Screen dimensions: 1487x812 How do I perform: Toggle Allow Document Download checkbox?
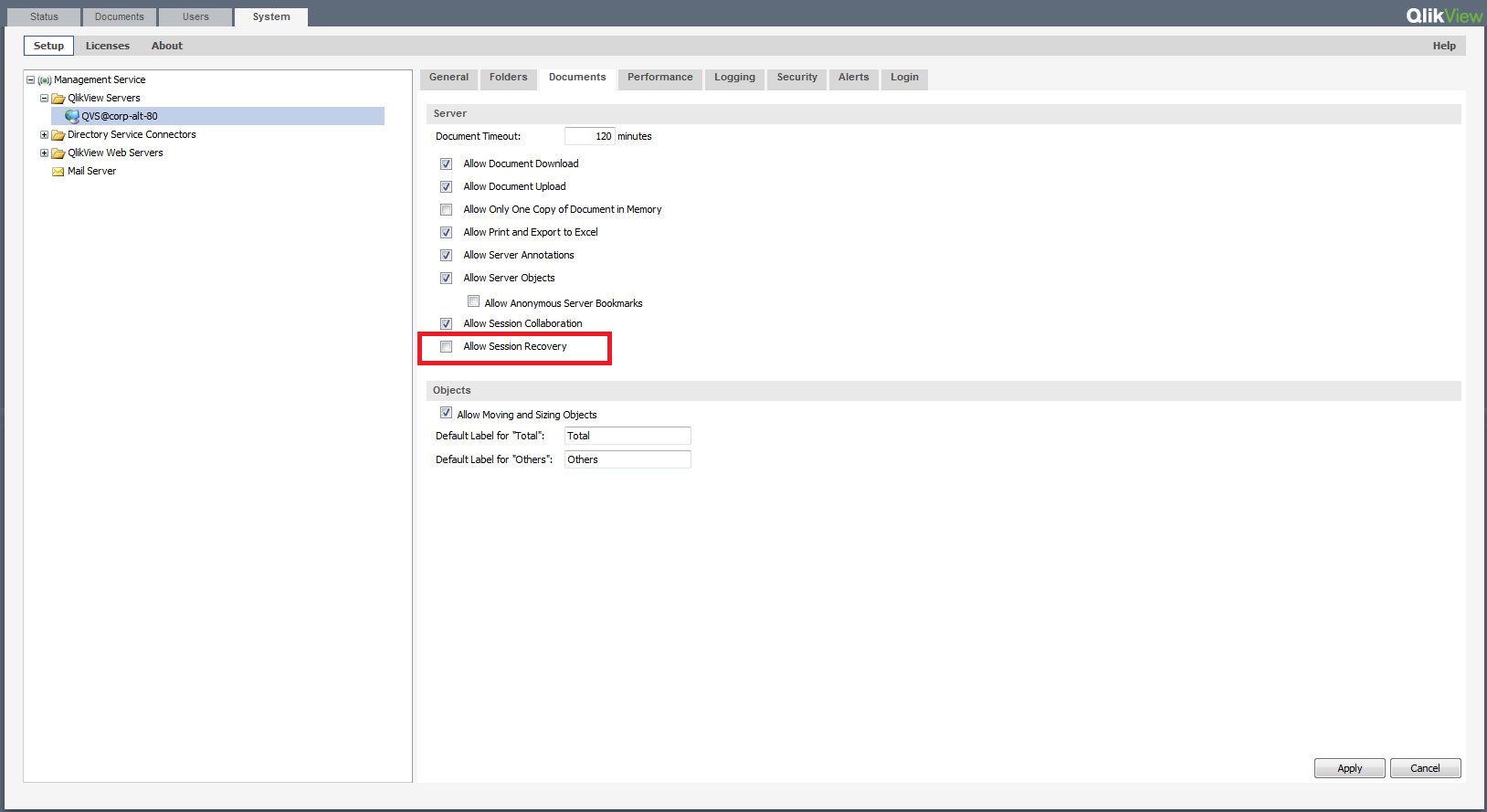[446, 164]
